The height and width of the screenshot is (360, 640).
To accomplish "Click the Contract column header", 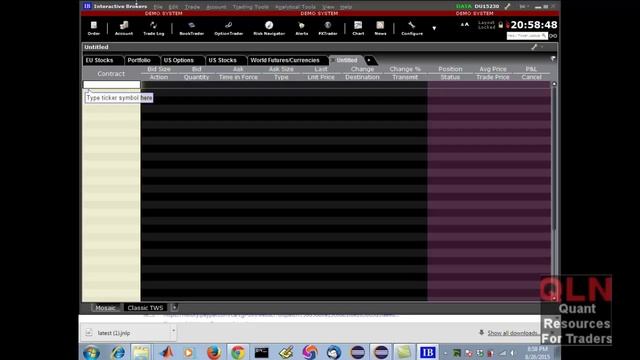I will tap(111, 73).
